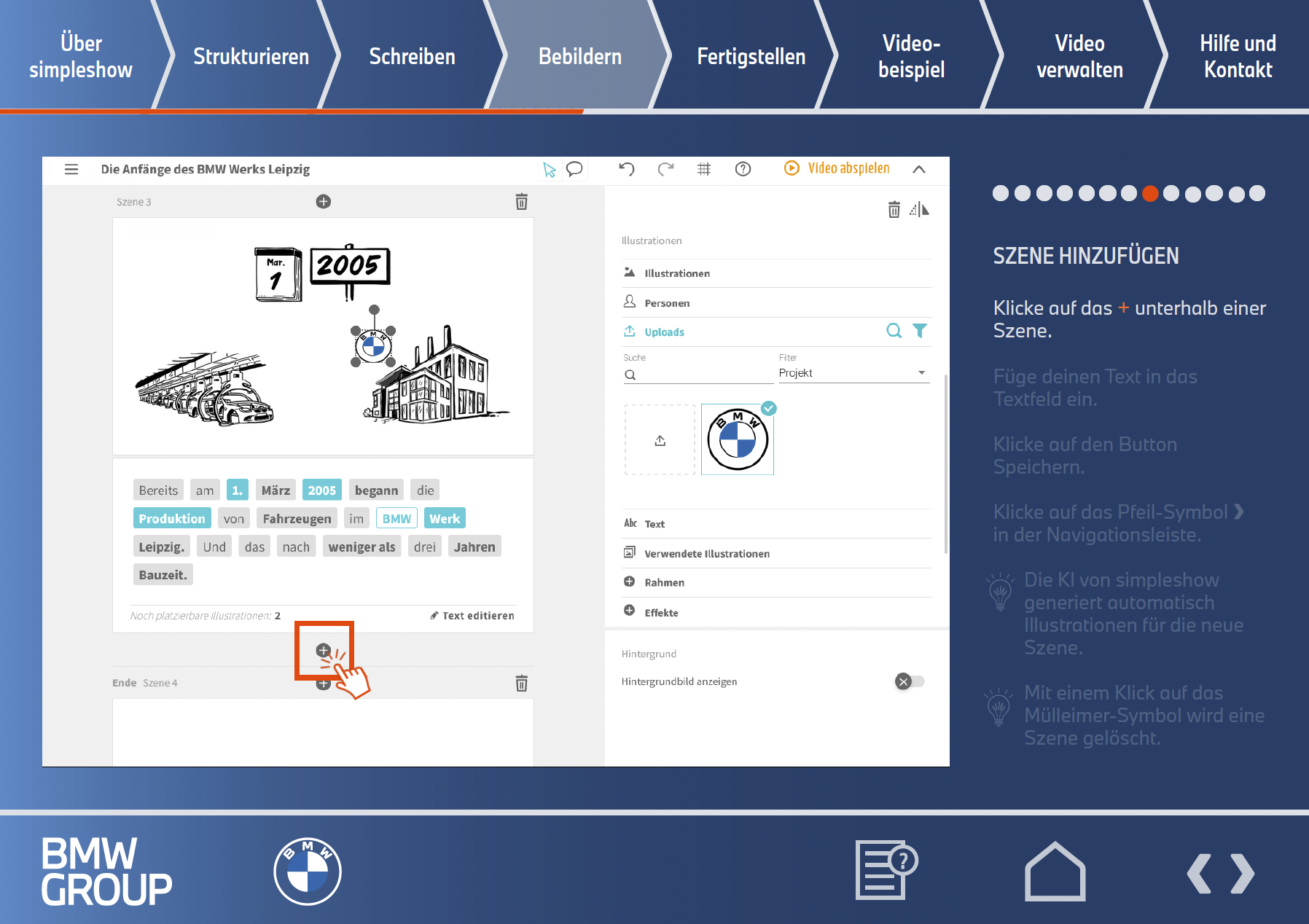Toggle the highlighted keyword 'Produktion'
The image size is (1309, 924).
pos(172,518)
